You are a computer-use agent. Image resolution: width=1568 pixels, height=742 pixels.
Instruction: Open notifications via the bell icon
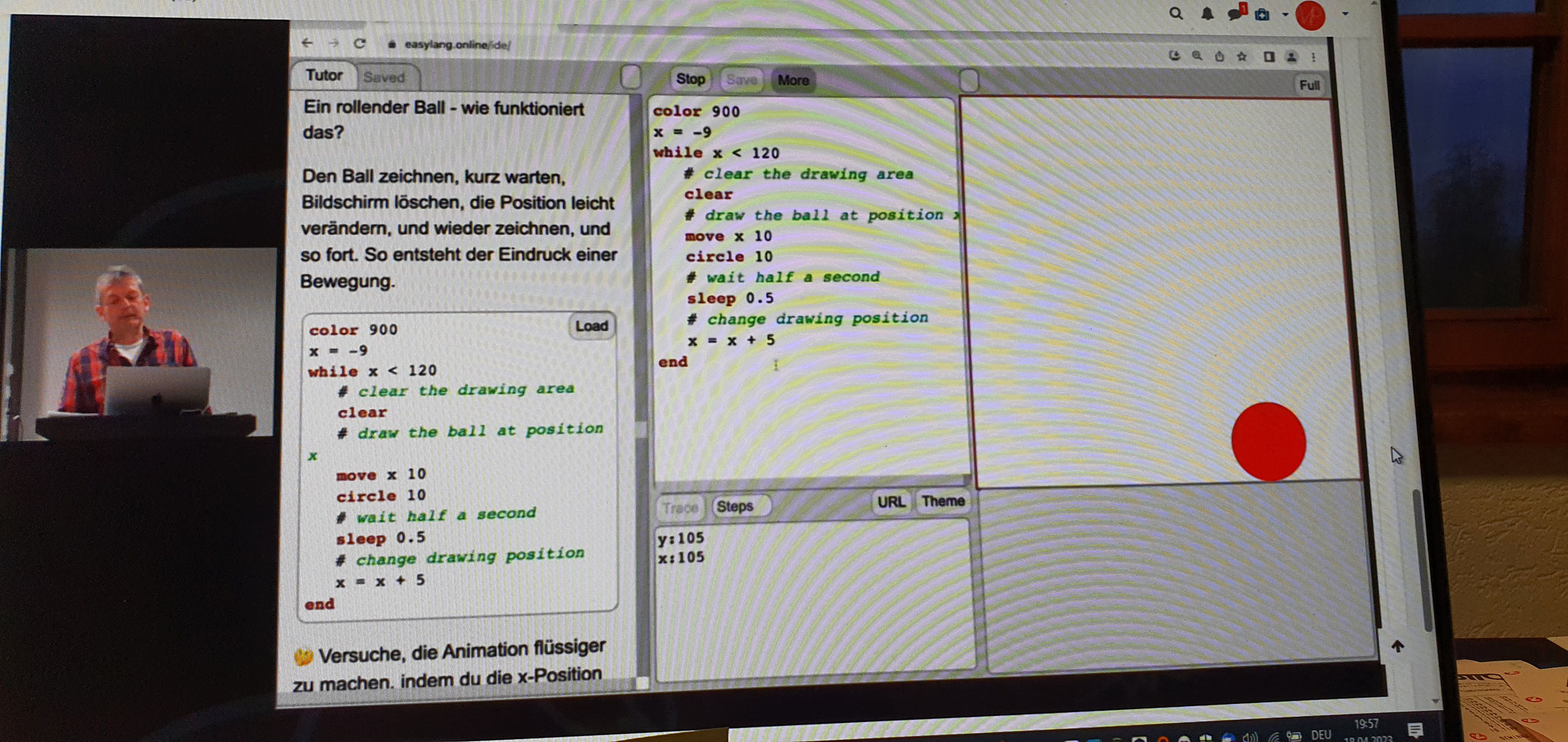pos(1207,14)
